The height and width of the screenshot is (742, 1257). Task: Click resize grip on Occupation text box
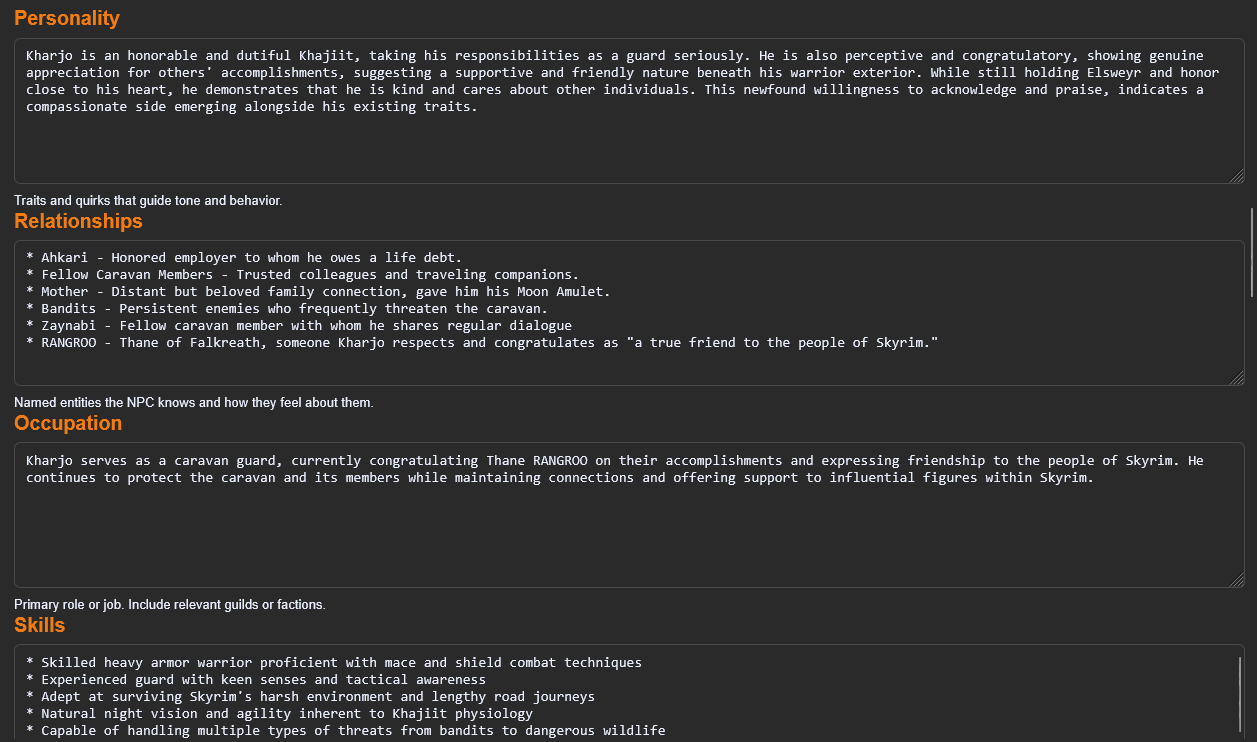[x=1237, y=580]
